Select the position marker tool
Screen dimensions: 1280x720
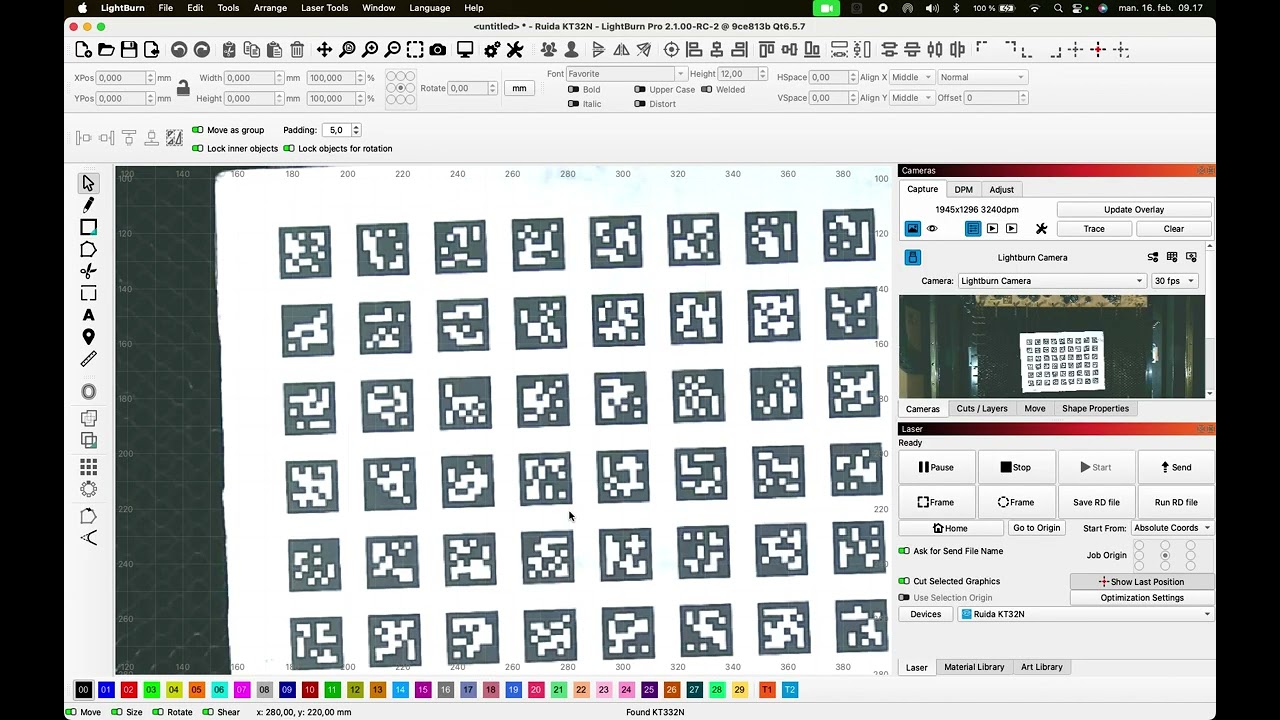point(88,337)
